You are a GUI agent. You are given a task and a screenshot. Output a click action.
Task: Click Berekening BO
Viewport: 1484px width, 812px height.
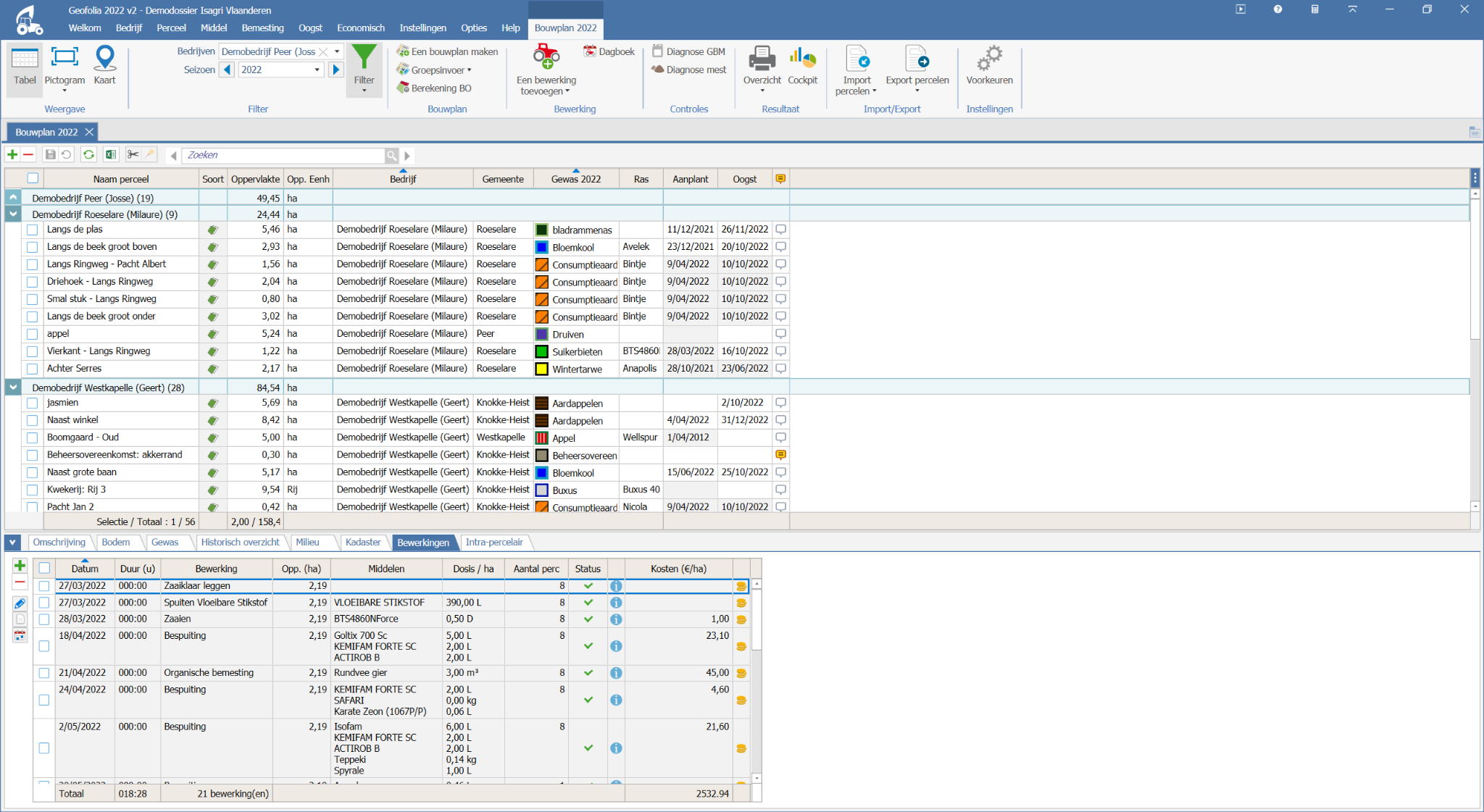click(x=434, y=88)
